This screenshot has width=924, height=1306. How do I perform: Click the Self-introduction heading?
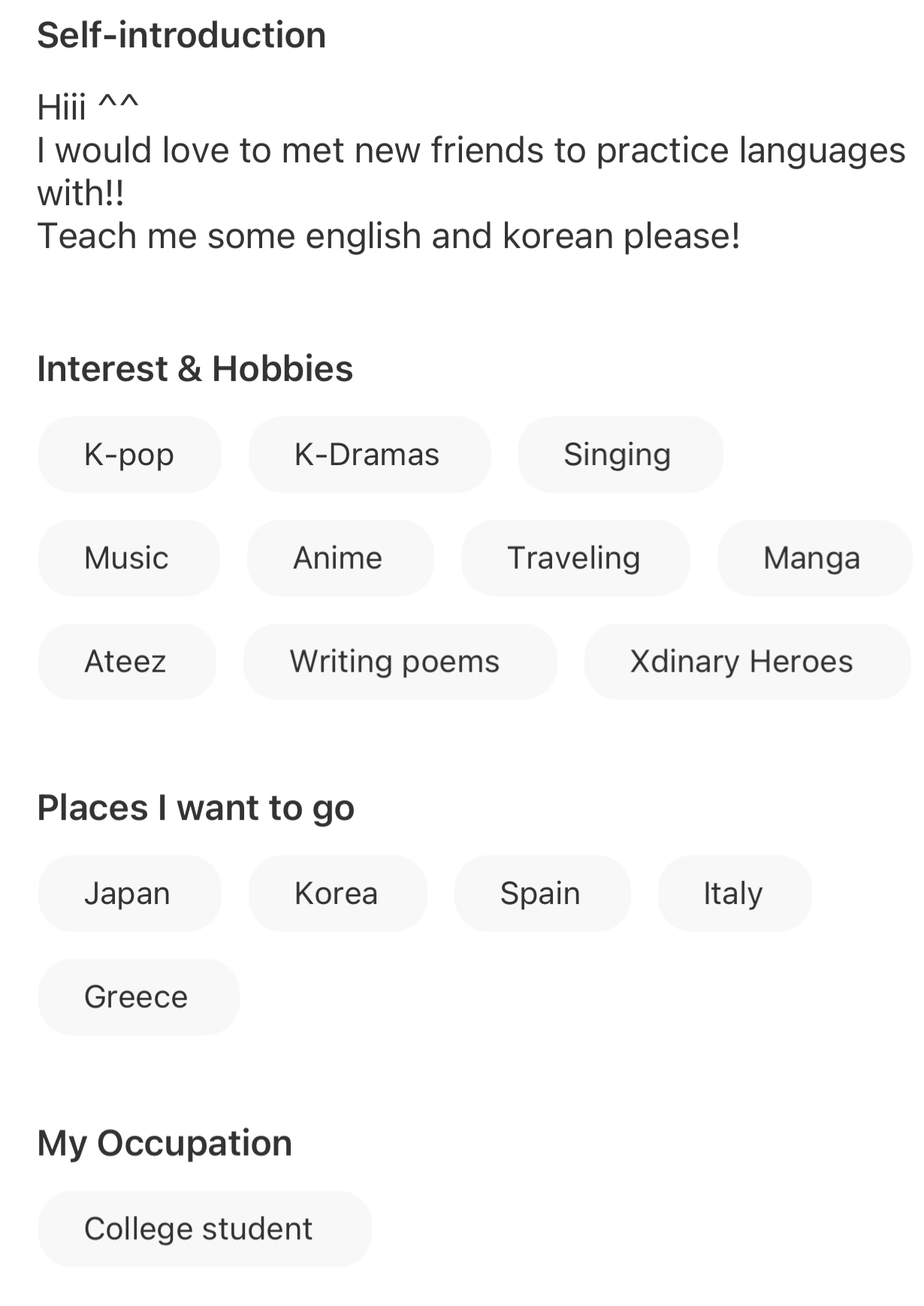coord(182,35)
